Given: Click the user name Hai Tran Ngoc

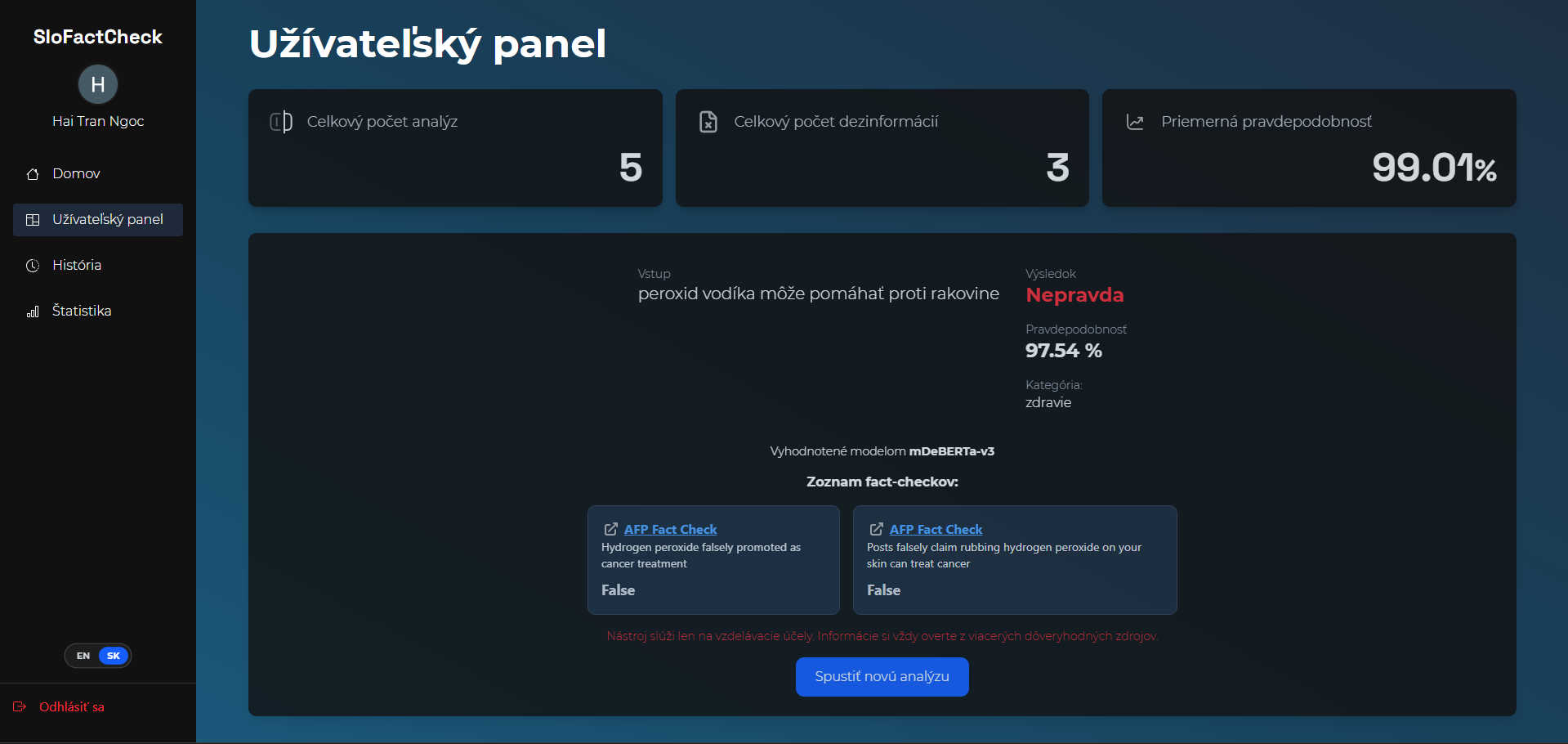Looking at the screenshot, I should (x=98, y=121).
